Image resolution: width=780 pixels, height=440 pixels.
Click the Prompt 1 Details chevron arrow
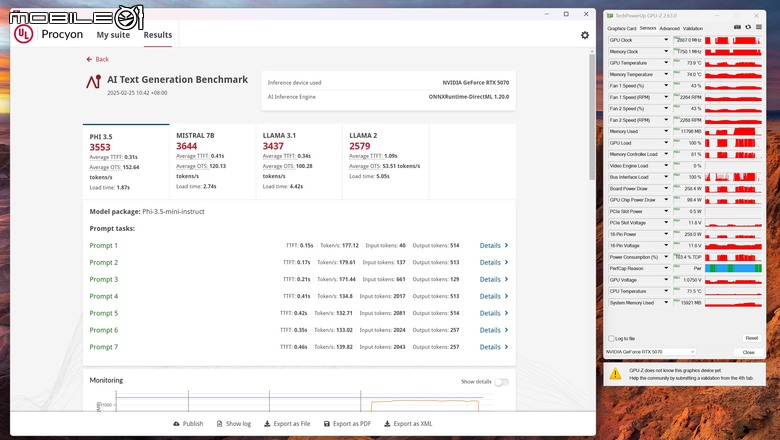coord(506,245)
